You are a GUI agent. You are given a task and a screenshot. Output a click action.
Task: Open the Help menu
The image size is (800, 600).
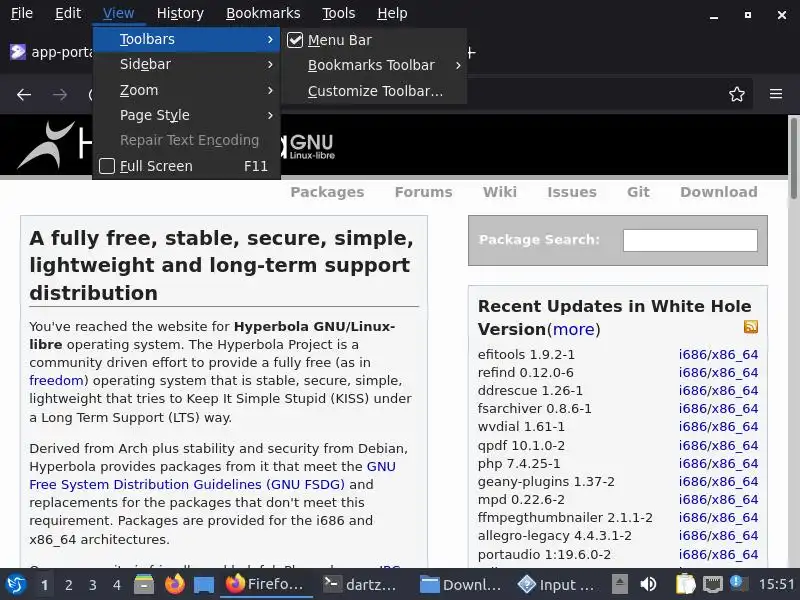click(392, 13)
